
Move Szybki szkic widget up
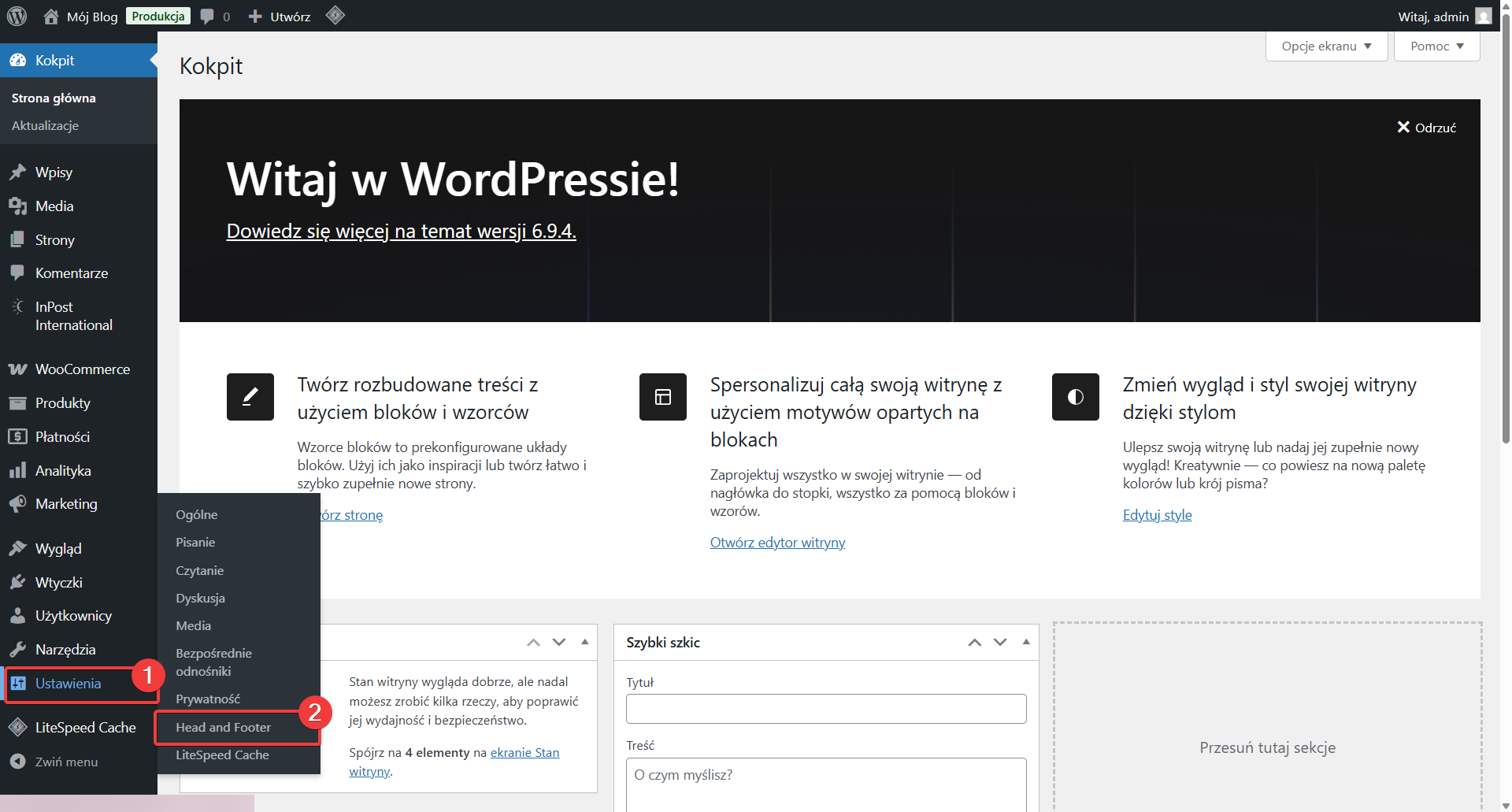pyautogui.click(x=974, y=643)
